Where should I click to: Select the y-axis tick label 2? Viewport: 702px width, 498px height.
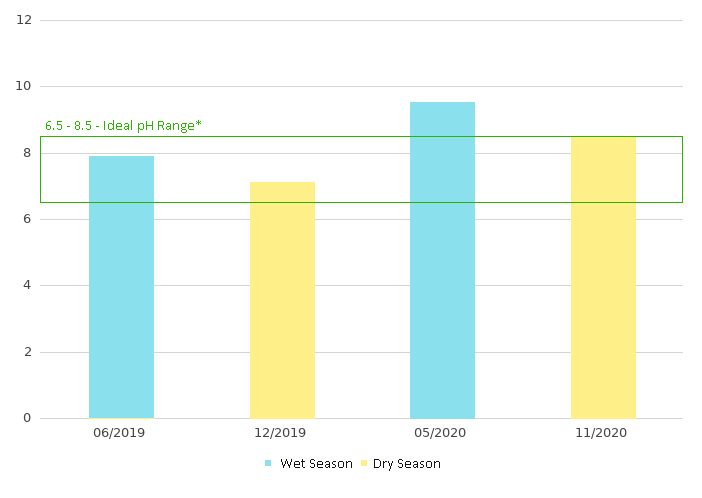tap(27, 352)
